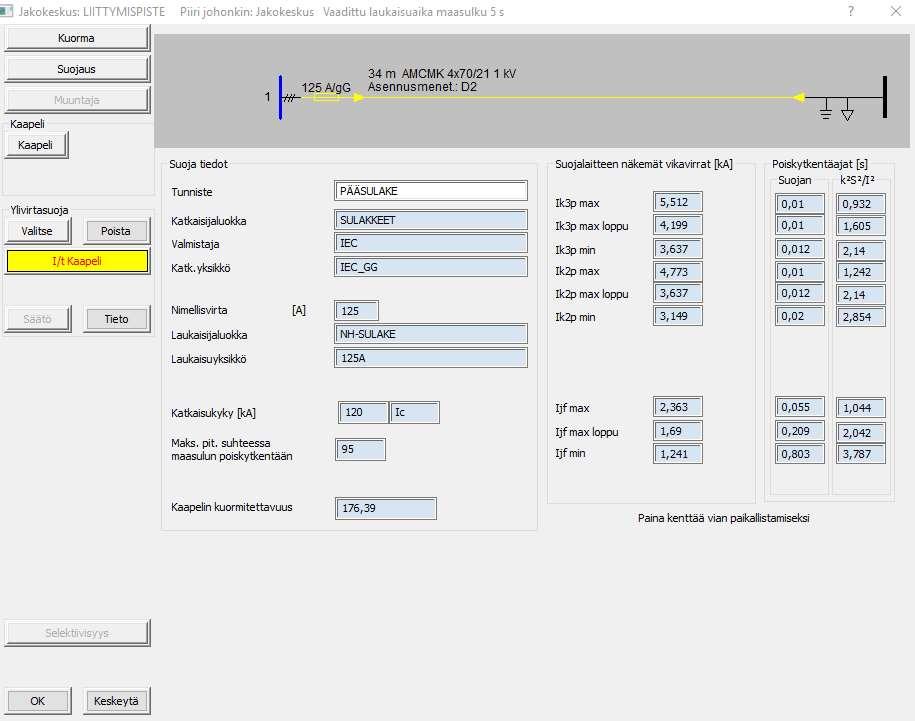Click the Ijf min value 1,241
The width and height of the screenshot is (915, 721).
coord(677,454)
